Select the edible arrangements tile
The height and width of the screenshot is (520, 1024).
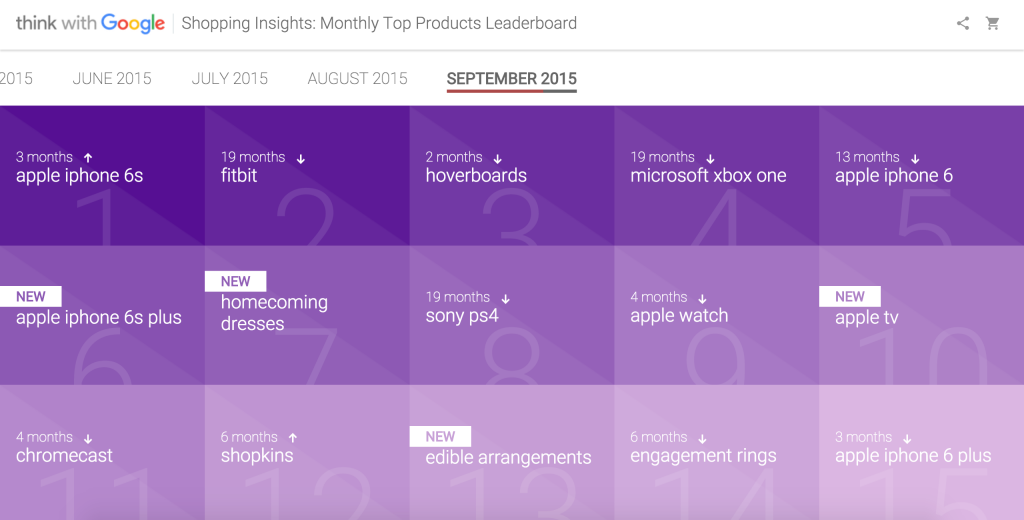click(512, 452)
